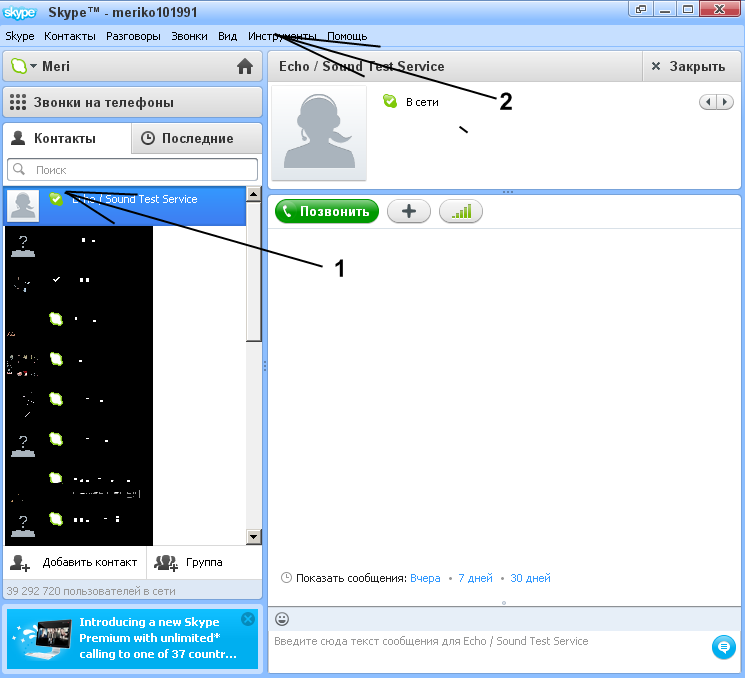The height and width of the screenshot is (678, 745).
Task: Click the search magnifier icon
Action: (19, 169)
